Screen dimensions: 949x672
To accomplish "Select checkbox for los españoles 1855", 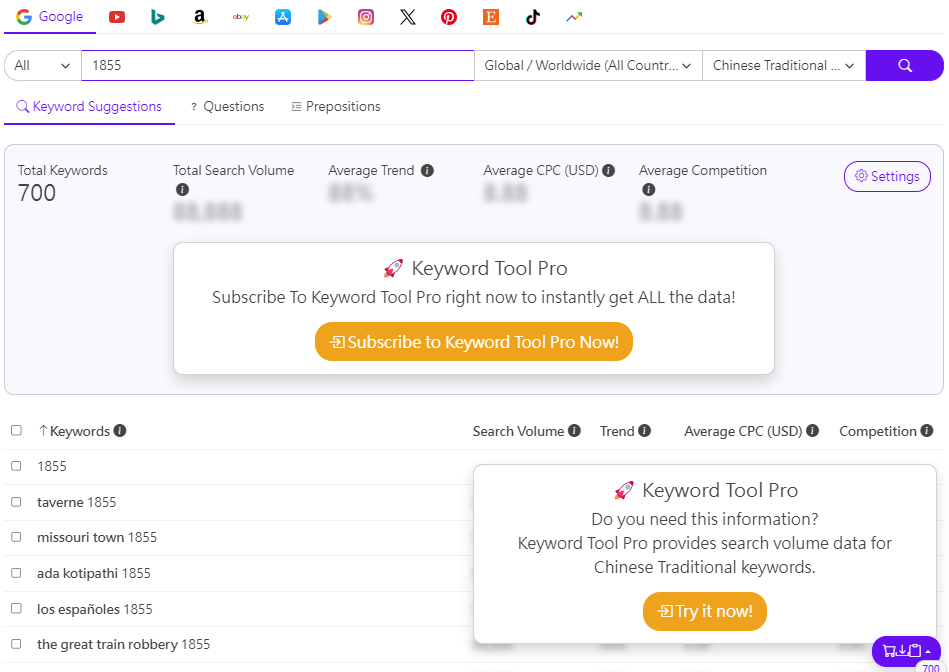I will pos(16,608).
